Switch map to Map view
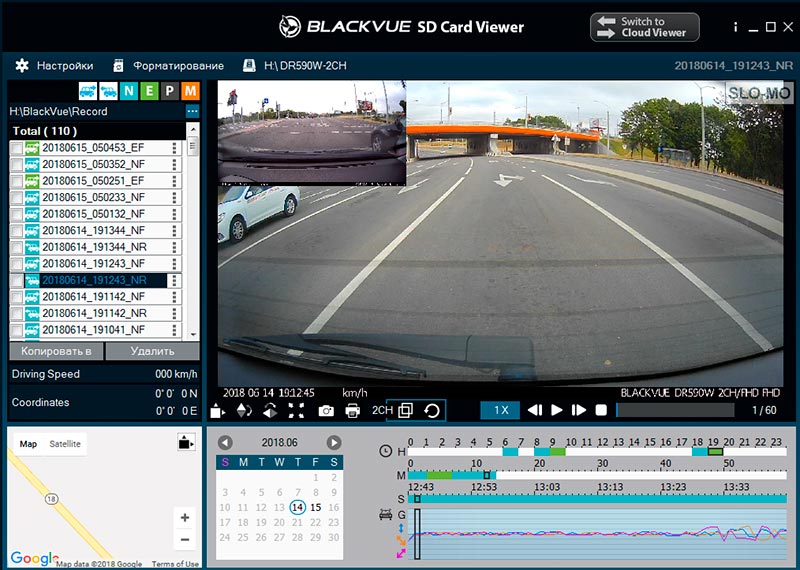Image resolution: width=800 pixels, height=570 pixels. [28, 443]
